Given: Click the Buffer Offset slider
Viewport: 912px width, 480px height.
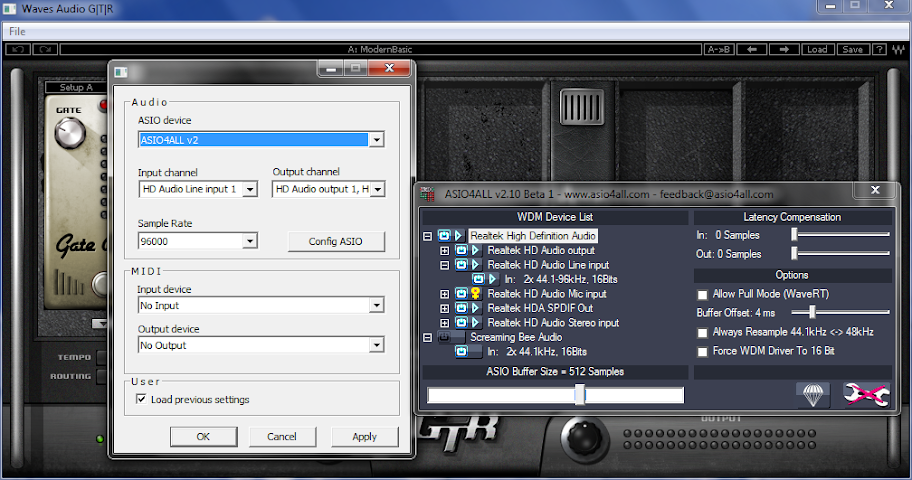Looking at the screenshot, I should pyautogui.click(x=840, y=313).
